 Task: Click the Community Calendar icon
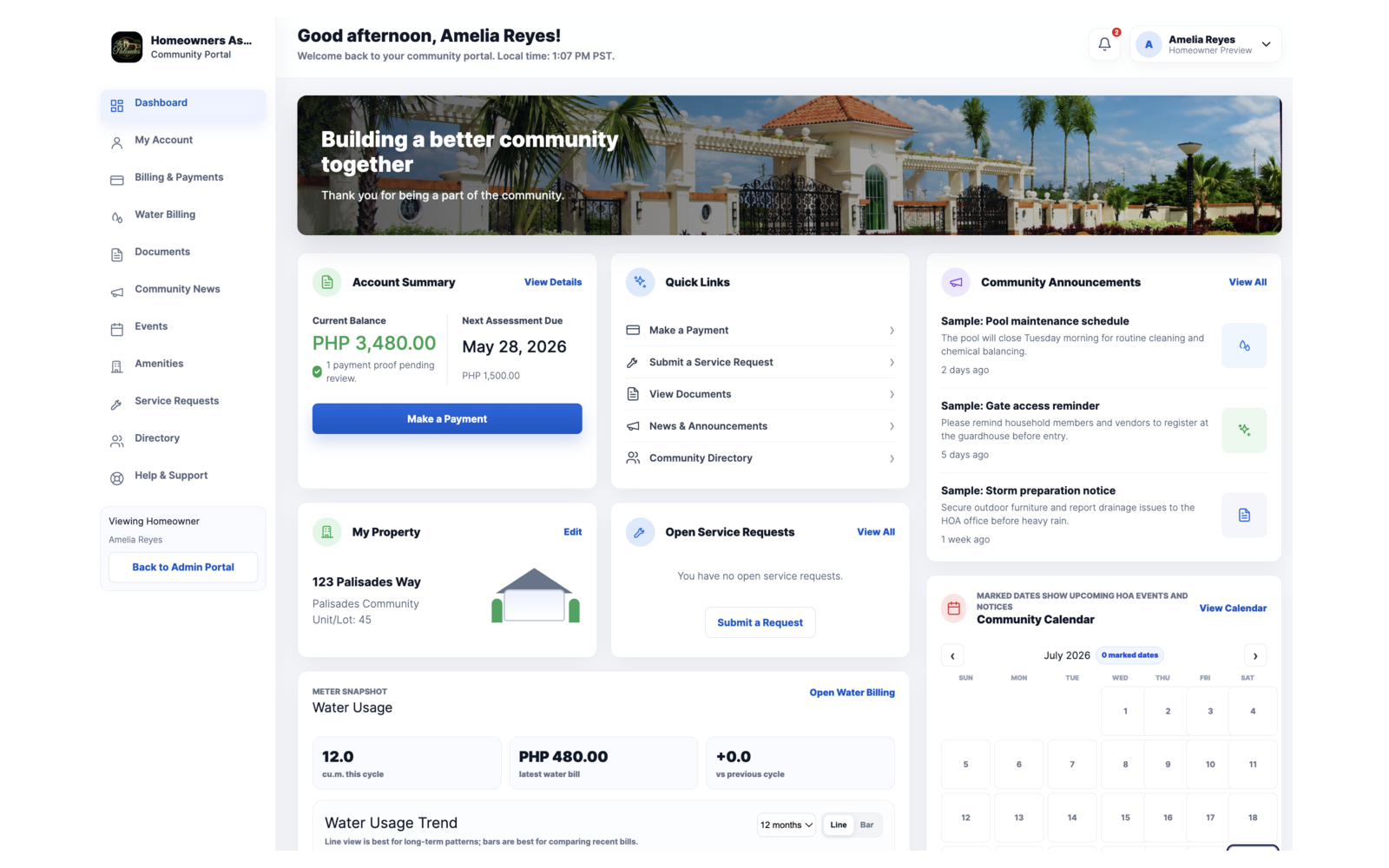pos(954,608)
